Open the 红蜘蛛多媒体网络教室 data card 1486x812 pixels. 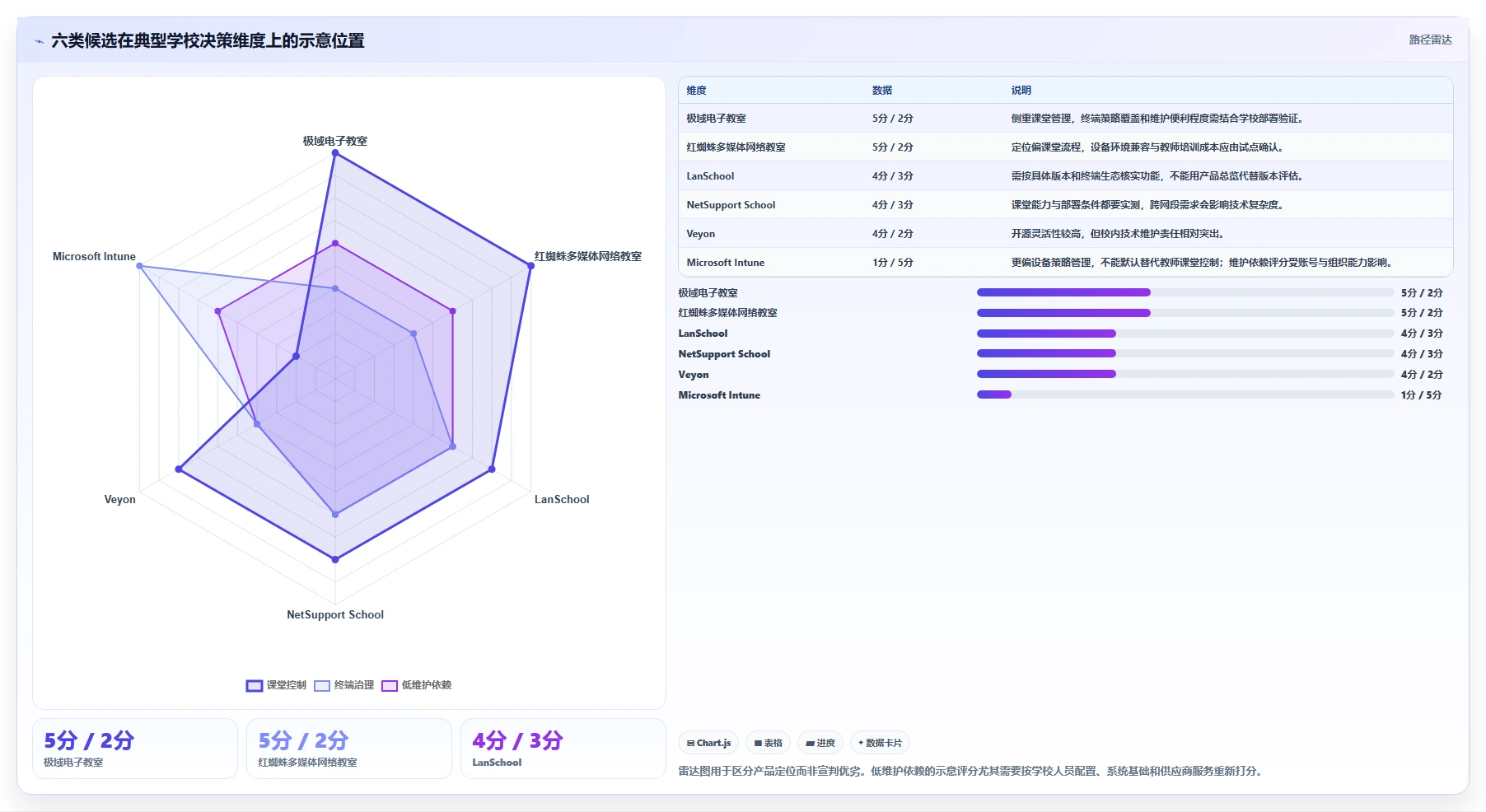(x=349, y=749)
